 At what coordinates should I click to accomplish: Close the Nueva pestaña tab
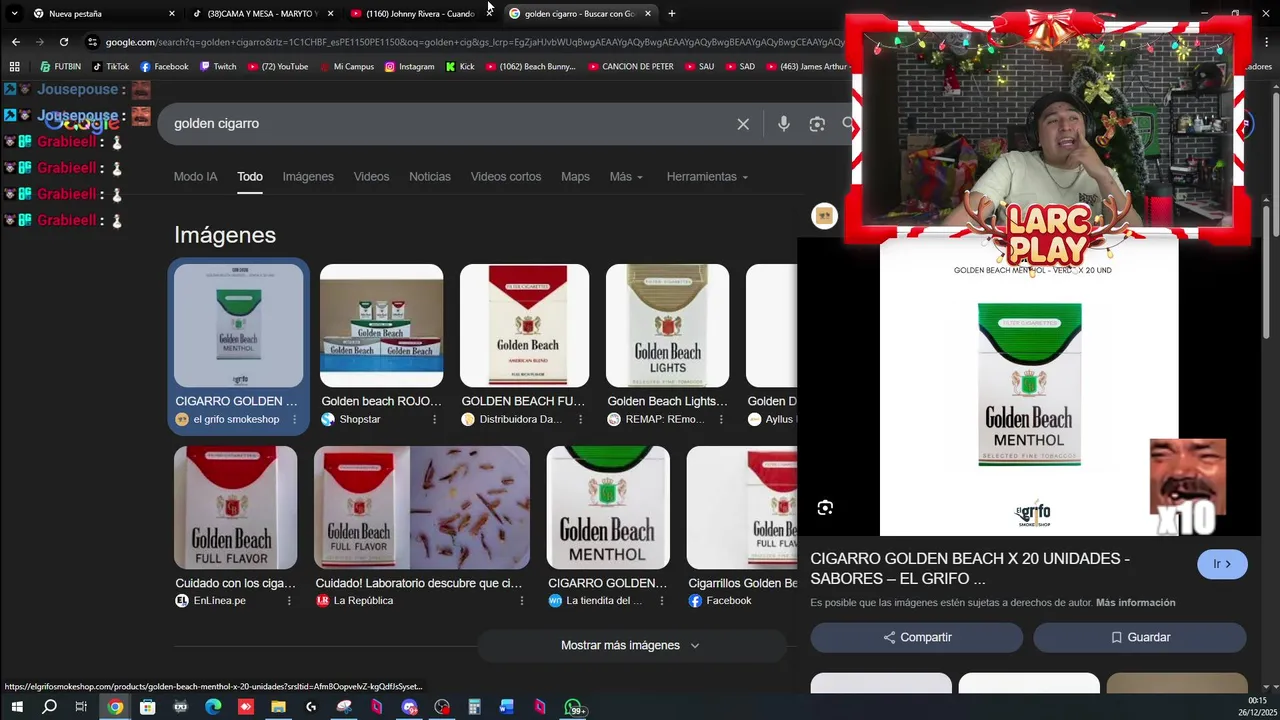(172, 14)
